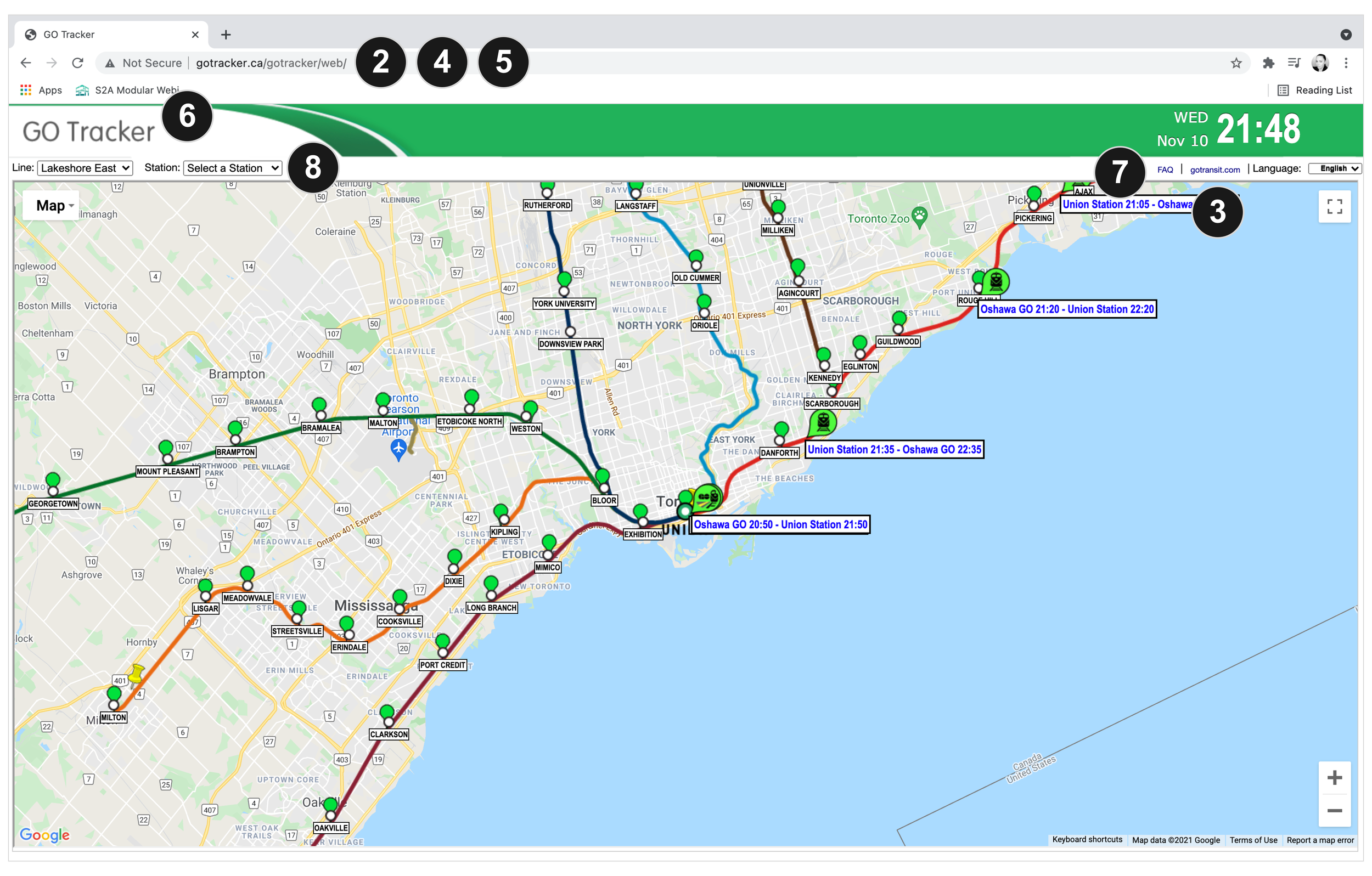Open the Select a Station dropdown
The image size is (1372, 876).
click(233, 168)
